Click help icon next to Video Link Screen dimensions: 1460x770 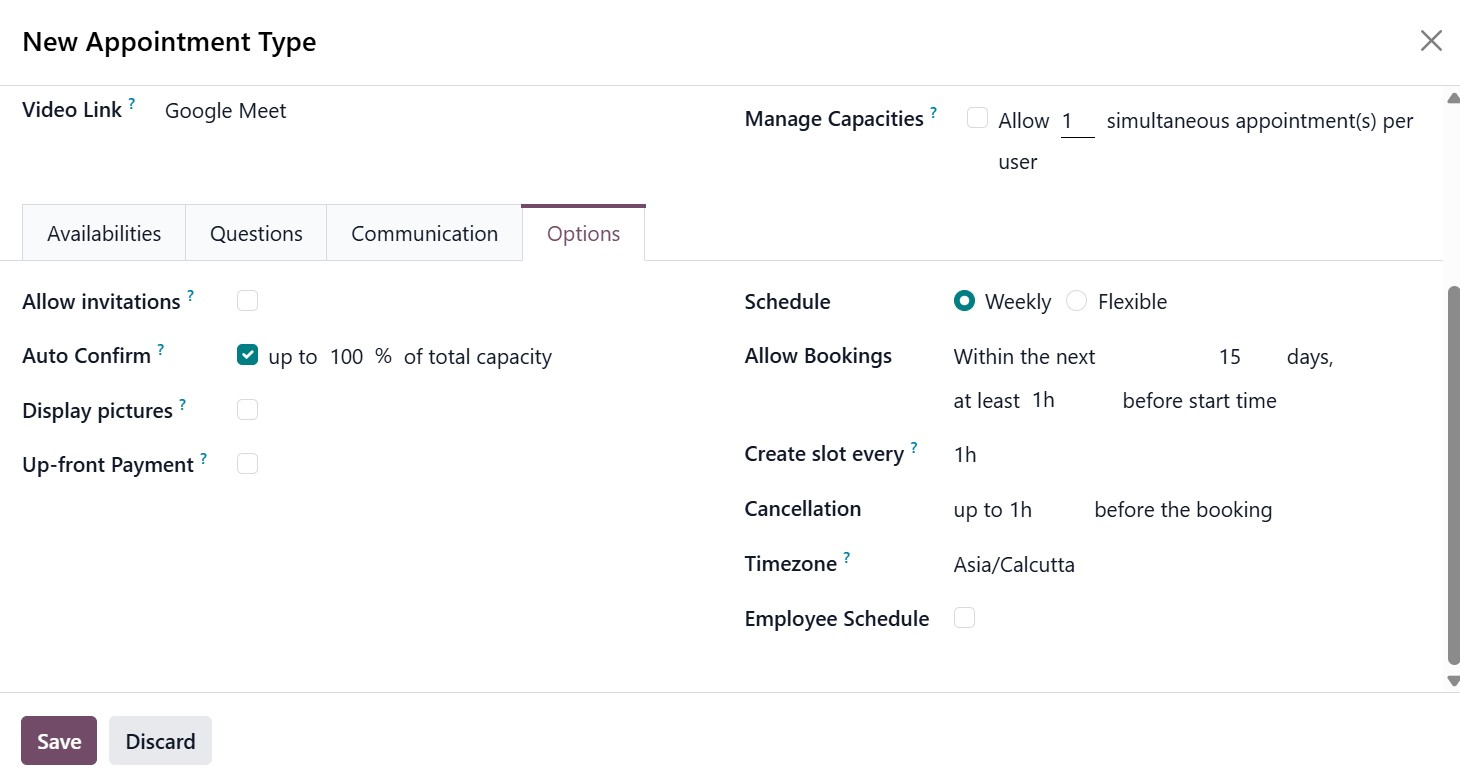[132, 103]
